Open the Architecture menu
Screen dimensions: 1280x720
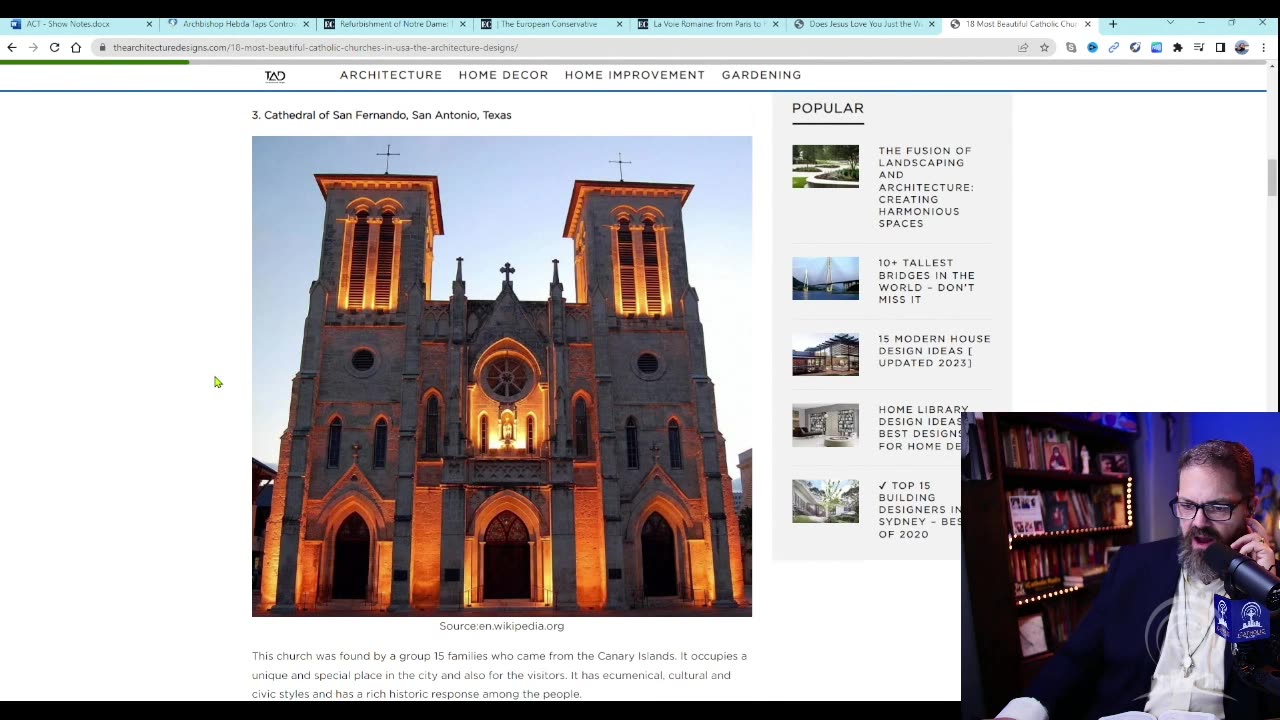tap(391, 75)
